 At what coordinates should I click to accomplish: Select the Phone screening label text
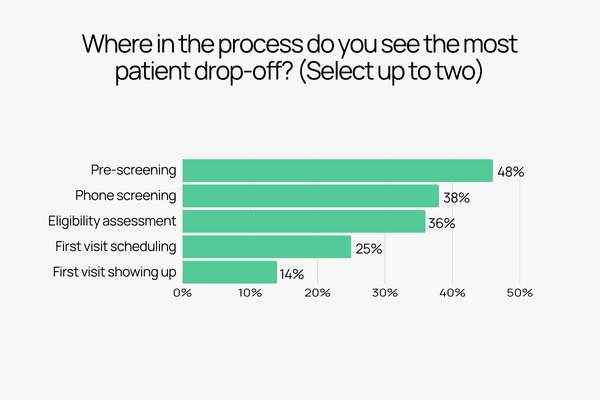(126, 195)
